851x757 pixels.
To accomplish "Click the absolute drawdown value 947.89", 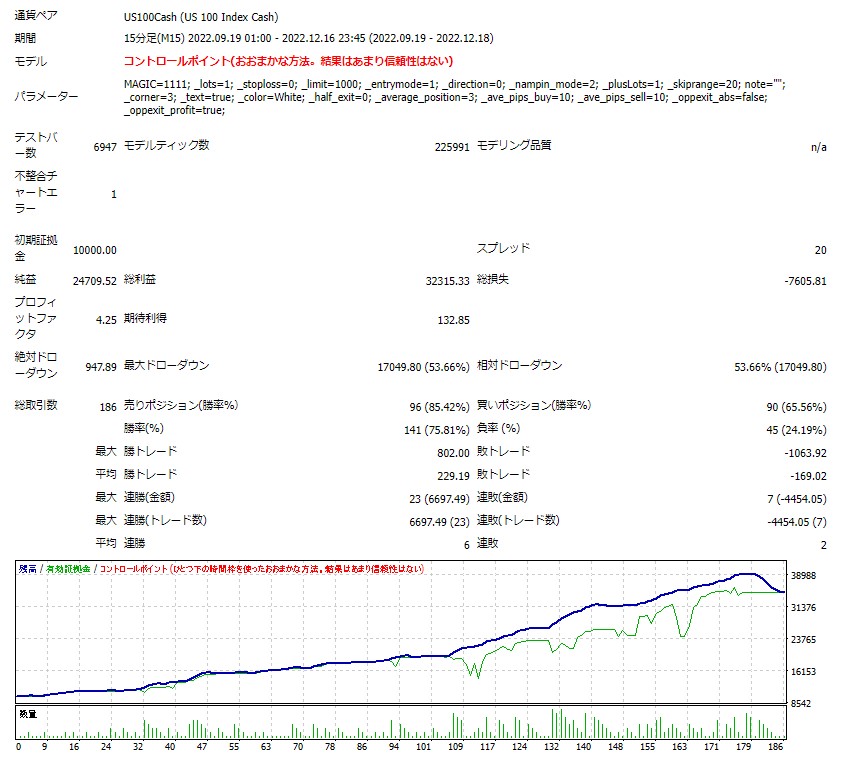I will pos(101,367).
